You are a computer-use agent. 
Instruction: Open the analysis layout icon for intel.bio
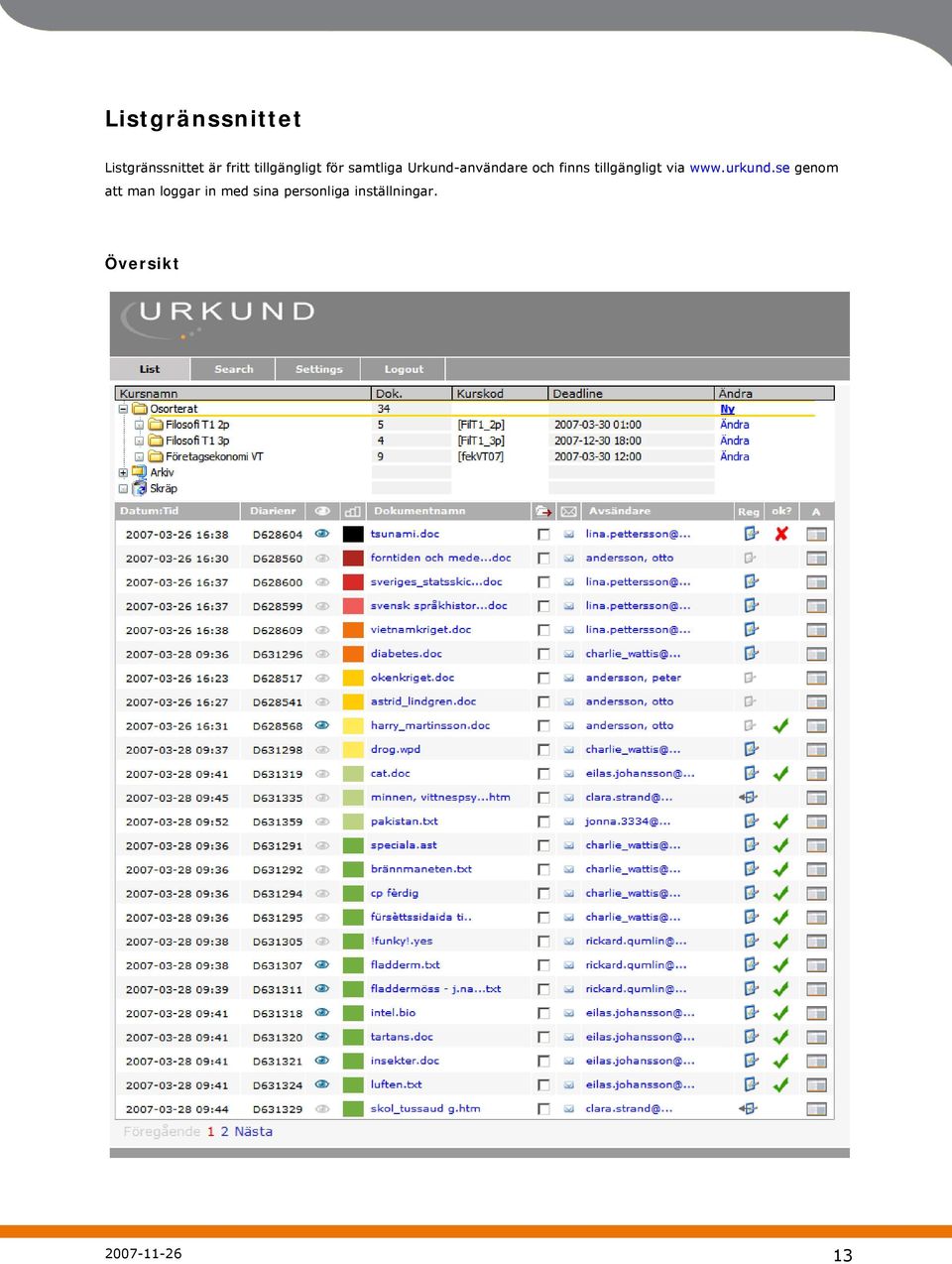coord(816,1013)
